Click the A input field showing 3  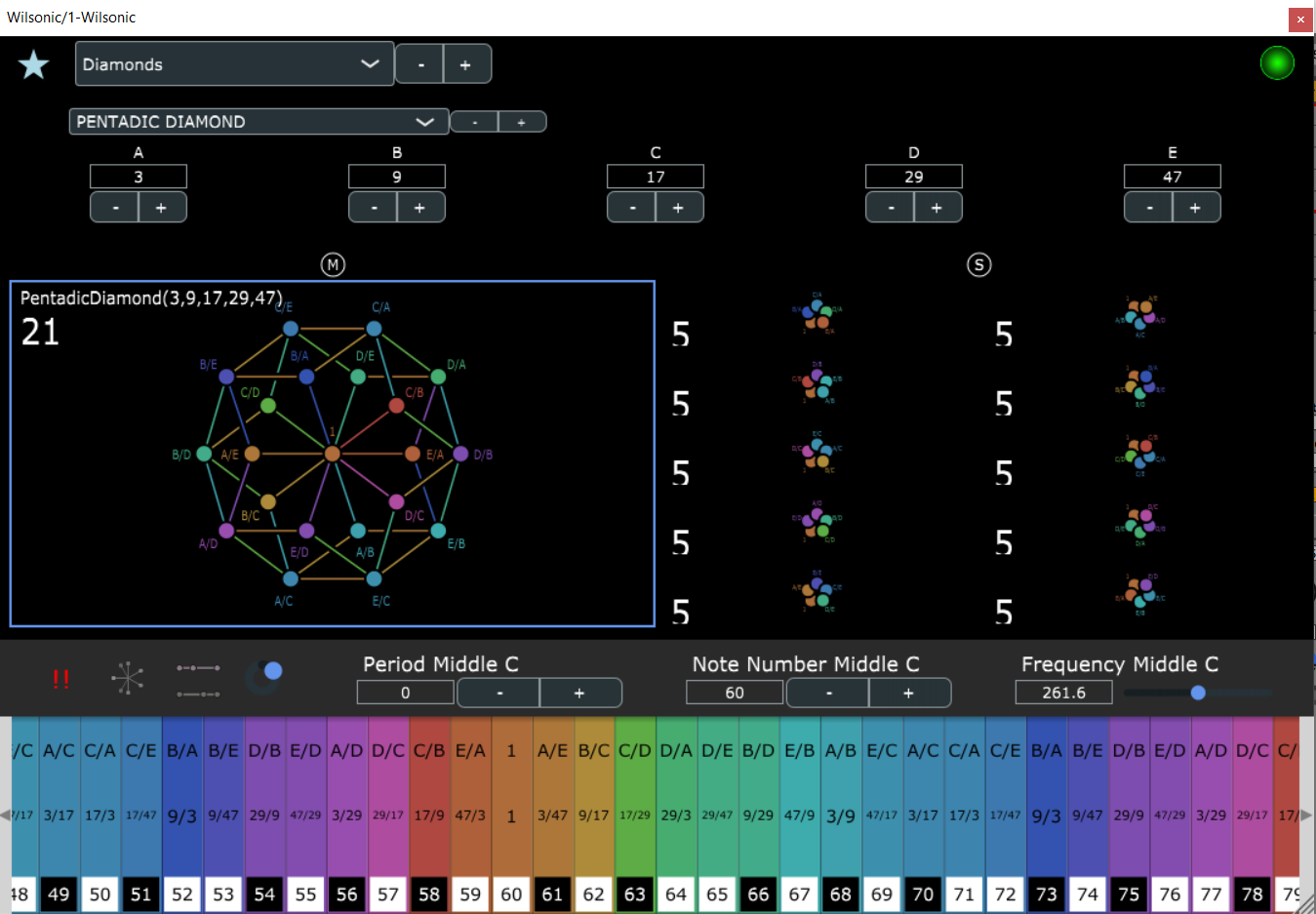coord(139,177)
